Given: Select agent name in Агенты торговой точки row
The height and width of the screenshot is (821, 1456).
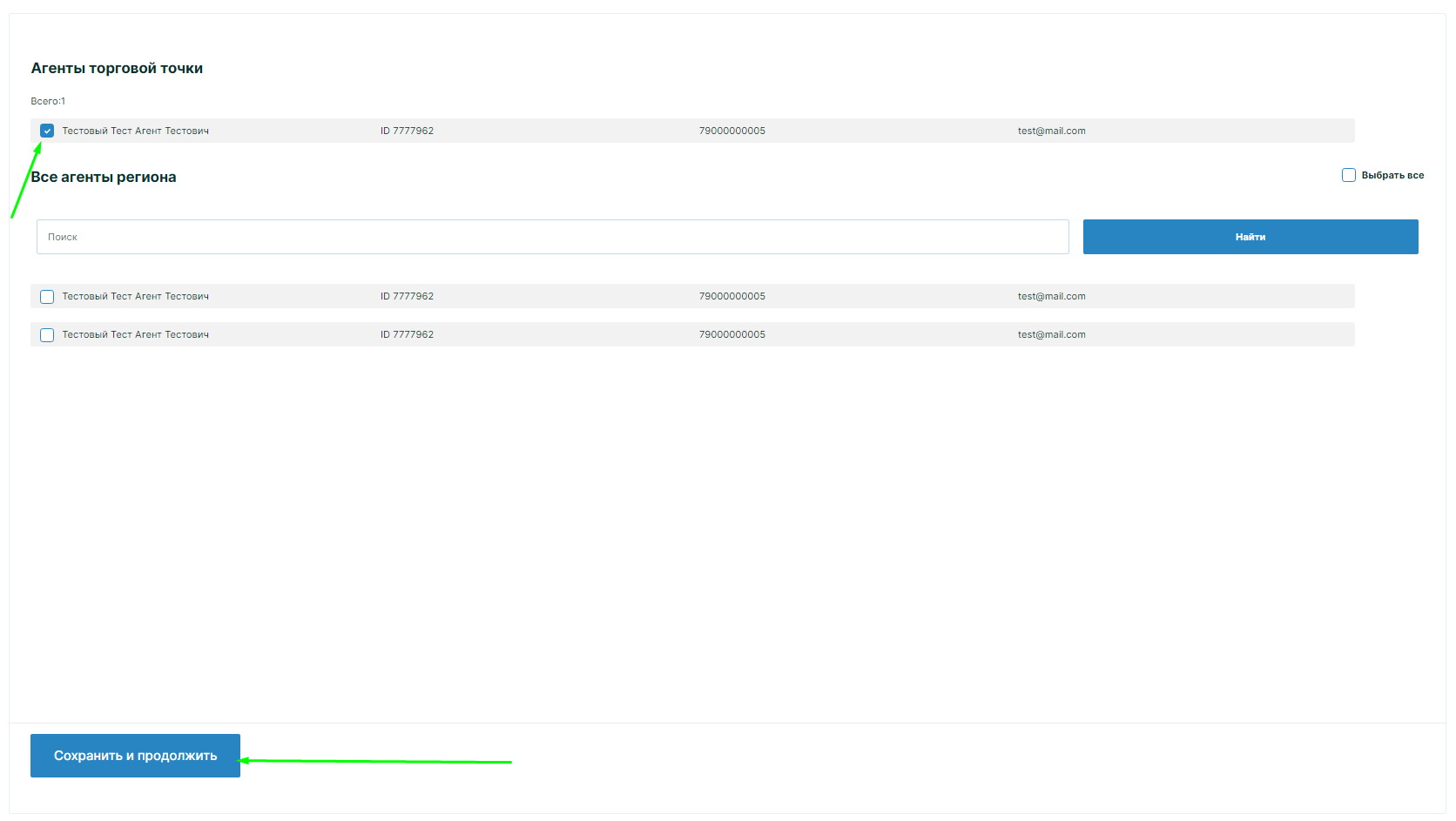Looking at the screenshot, I should click(135, 131).
